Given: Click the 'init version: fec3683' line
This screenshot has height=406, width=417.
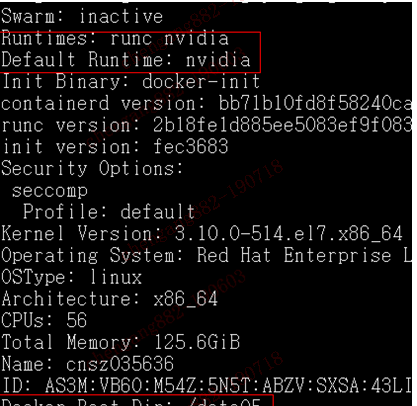Looking at the screenshot, I should coord(115,146).
